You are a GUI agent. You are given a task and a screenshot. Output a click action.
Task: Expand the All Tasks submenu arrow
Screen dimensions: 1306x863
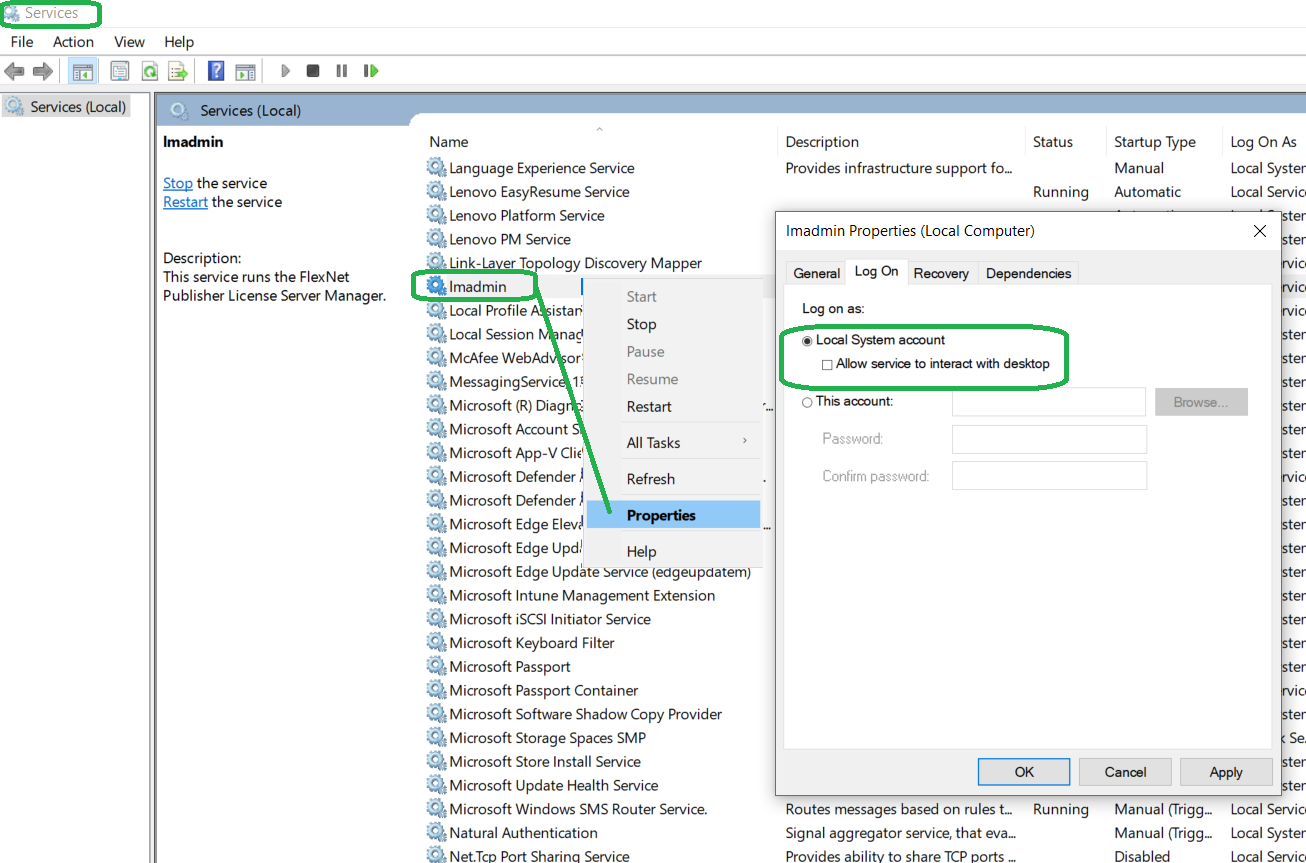744,441
